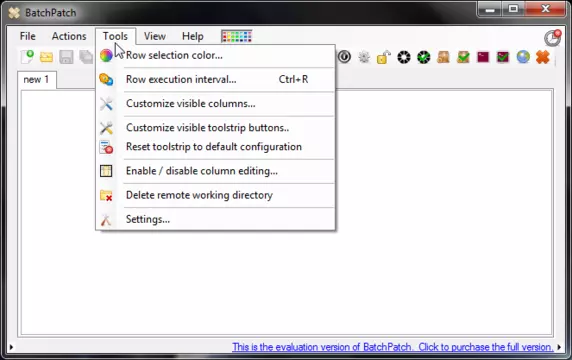Select Customize visible columns... option

[x=216, y=104]
